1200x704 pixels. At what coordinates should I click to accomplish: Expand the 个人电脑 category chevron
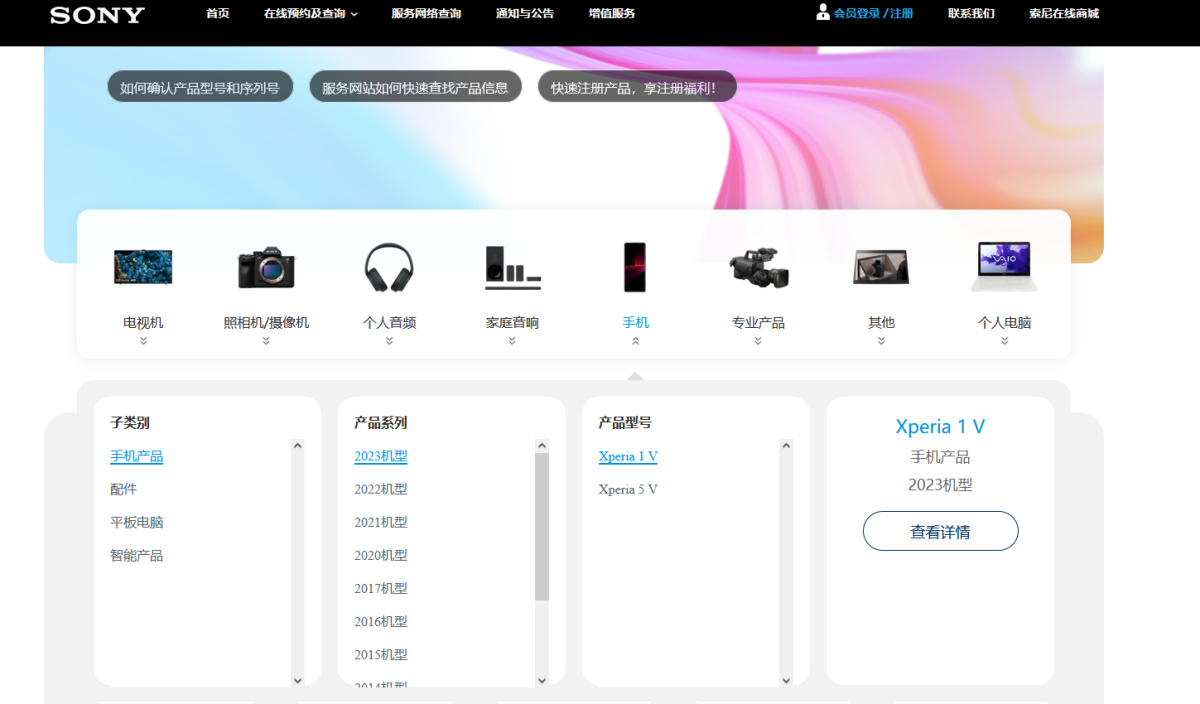pyautogui.click(x=1004, y=341)
